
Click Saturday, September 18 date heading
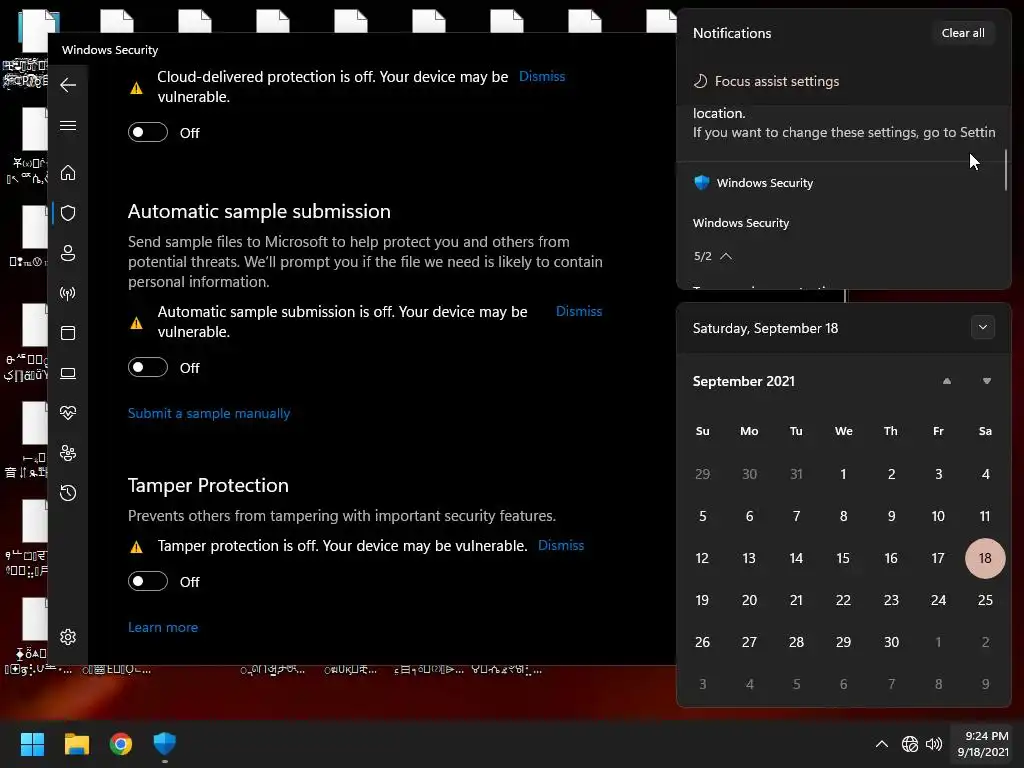pos(765,328)
